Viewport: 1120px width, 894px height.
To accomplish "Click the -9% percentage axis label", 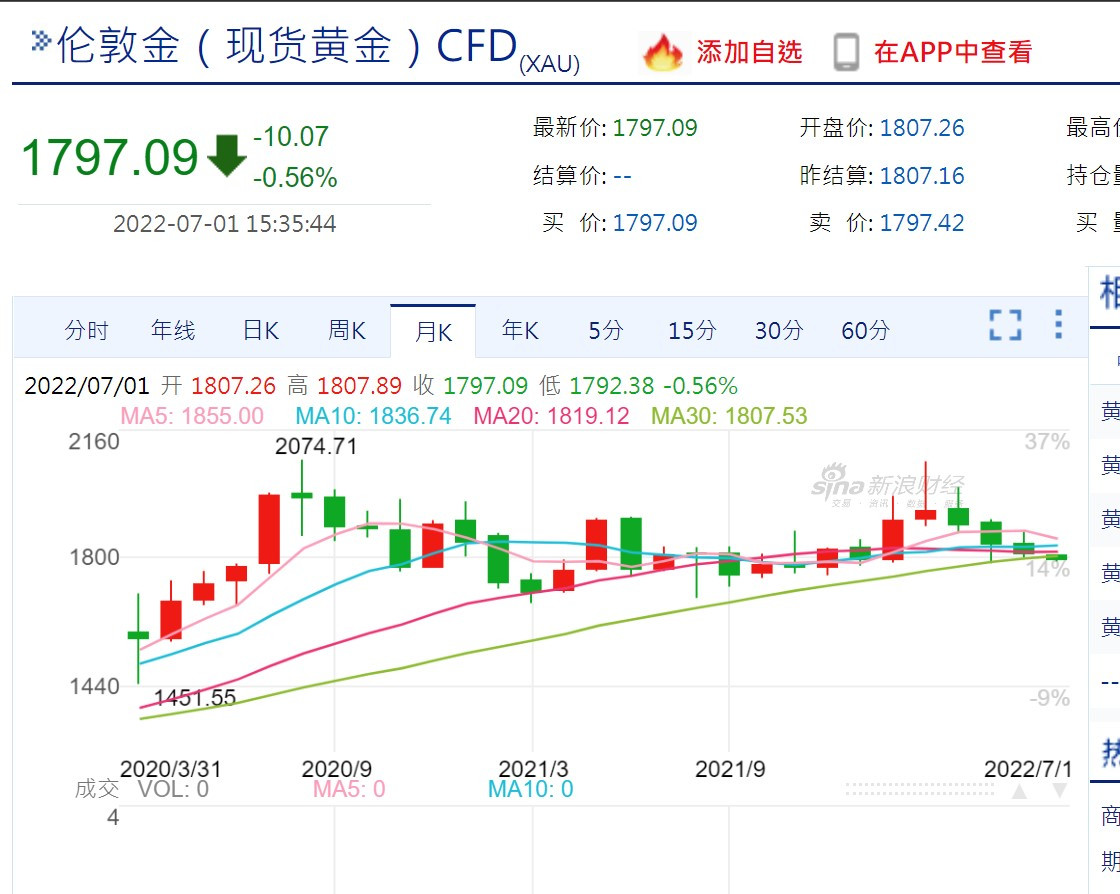I will point(1049,698).
